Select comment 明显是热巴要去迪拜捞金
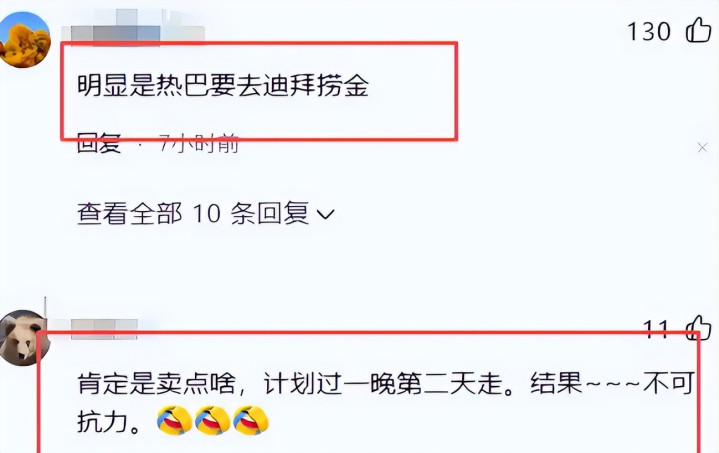This screenshot has height=453, width=719. click(223, 85)
